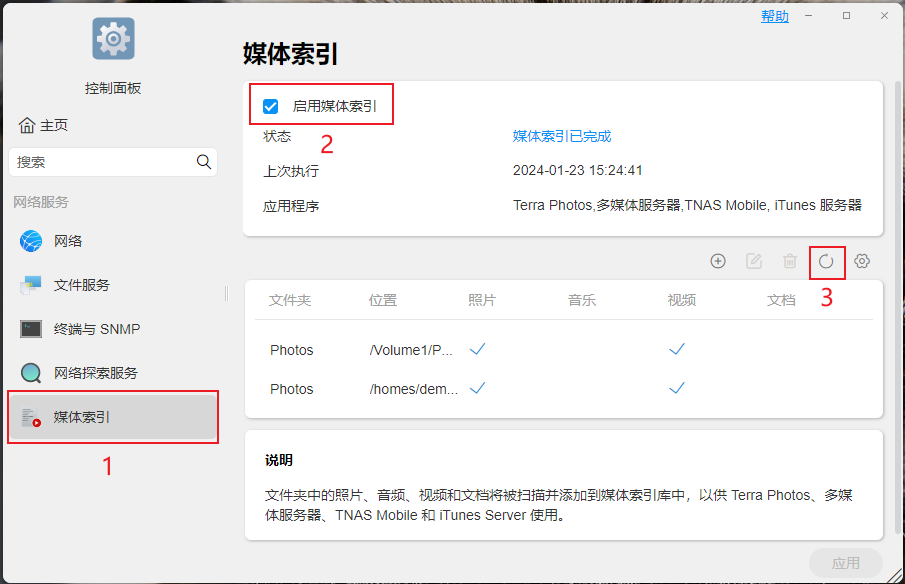Viewport: 905px width, 584px height.
Task: Click the 视频 checkmark for /Volume1 Photos
Action: [x=676, y=349]
